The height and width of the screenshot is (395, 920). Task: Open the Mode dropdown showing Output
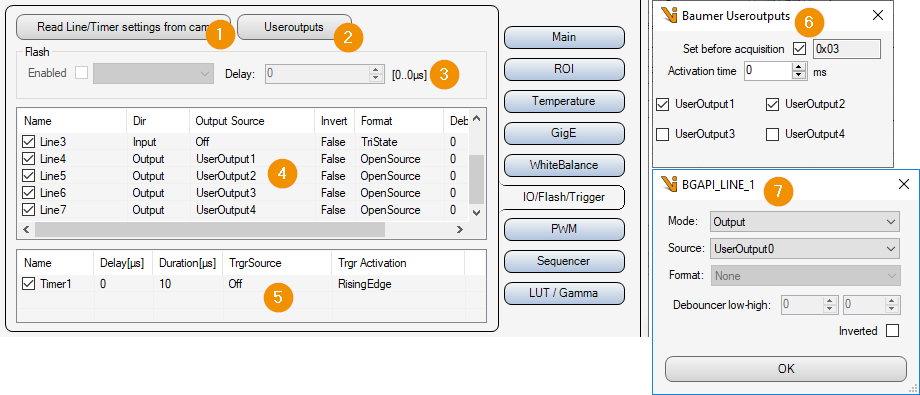(804, 222)
